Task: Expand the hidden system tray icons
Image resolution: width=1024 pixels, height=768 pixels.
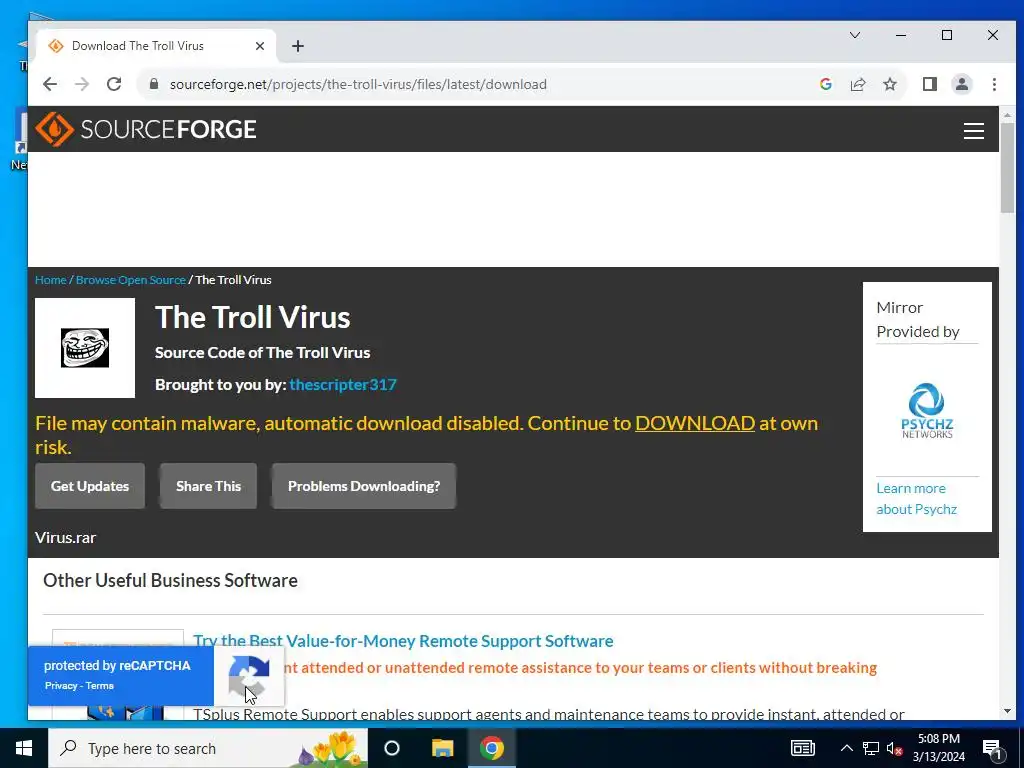Action: coord(846,748)
